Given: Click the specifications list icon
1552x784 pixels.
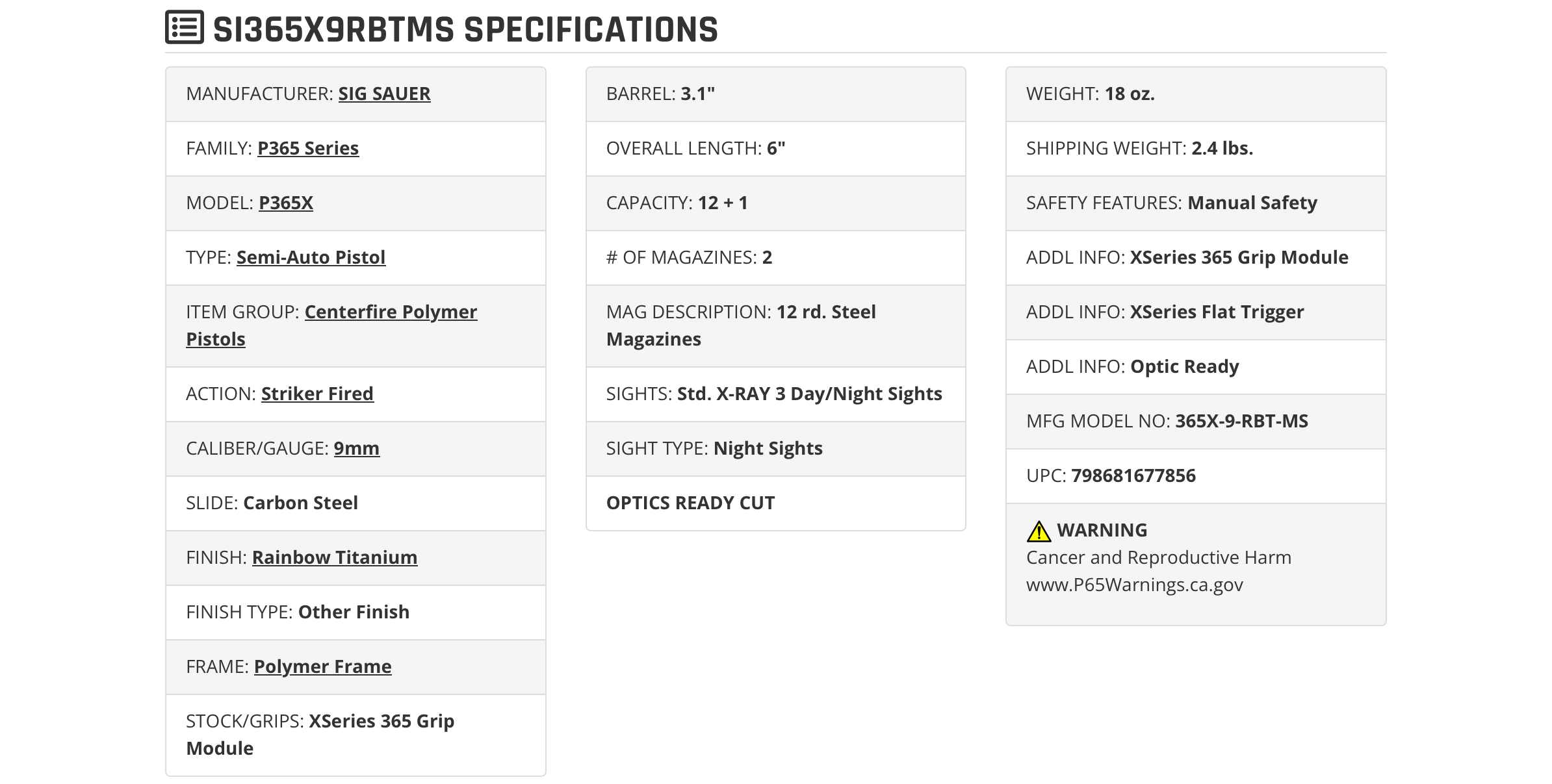Looking at the screenshot, I should (185, 27).
